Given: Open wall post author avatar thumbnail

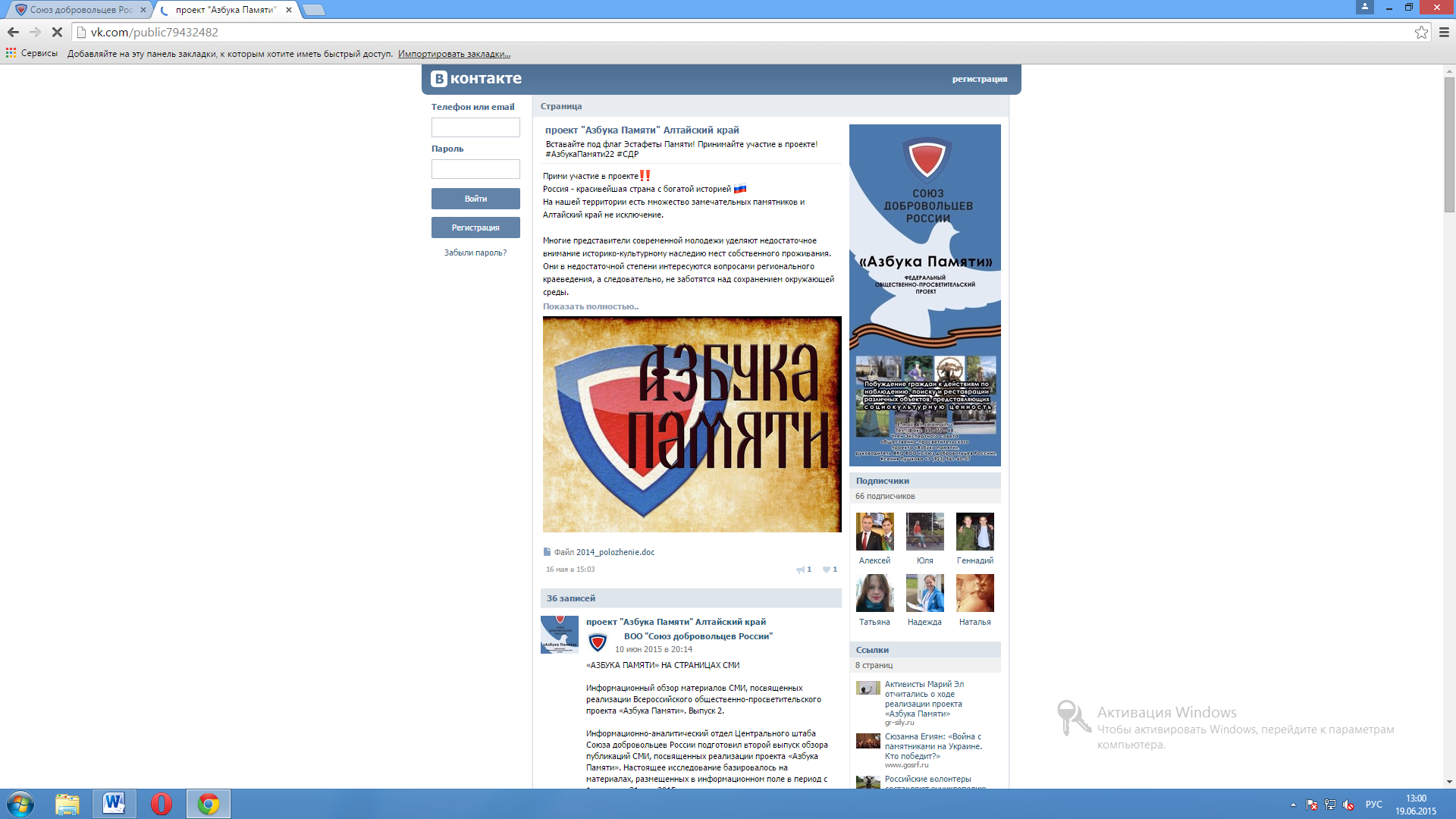Looking at the screenshot, I should click(560, 635).
